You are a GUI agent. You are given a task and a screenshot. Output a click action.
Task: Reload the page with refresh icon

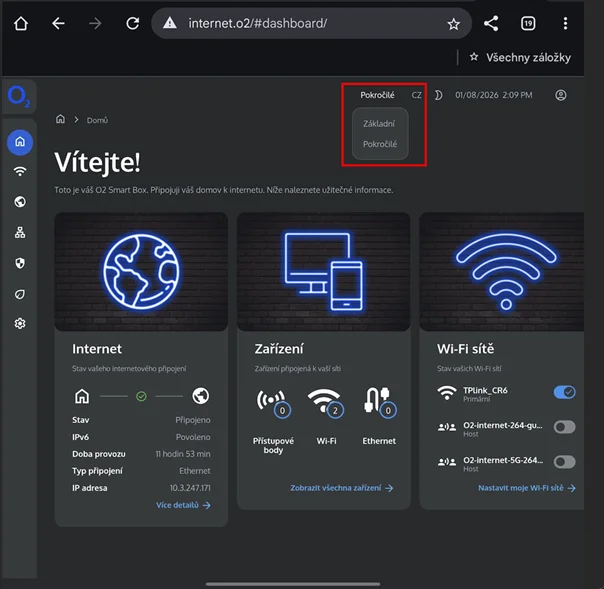point(133,23)
